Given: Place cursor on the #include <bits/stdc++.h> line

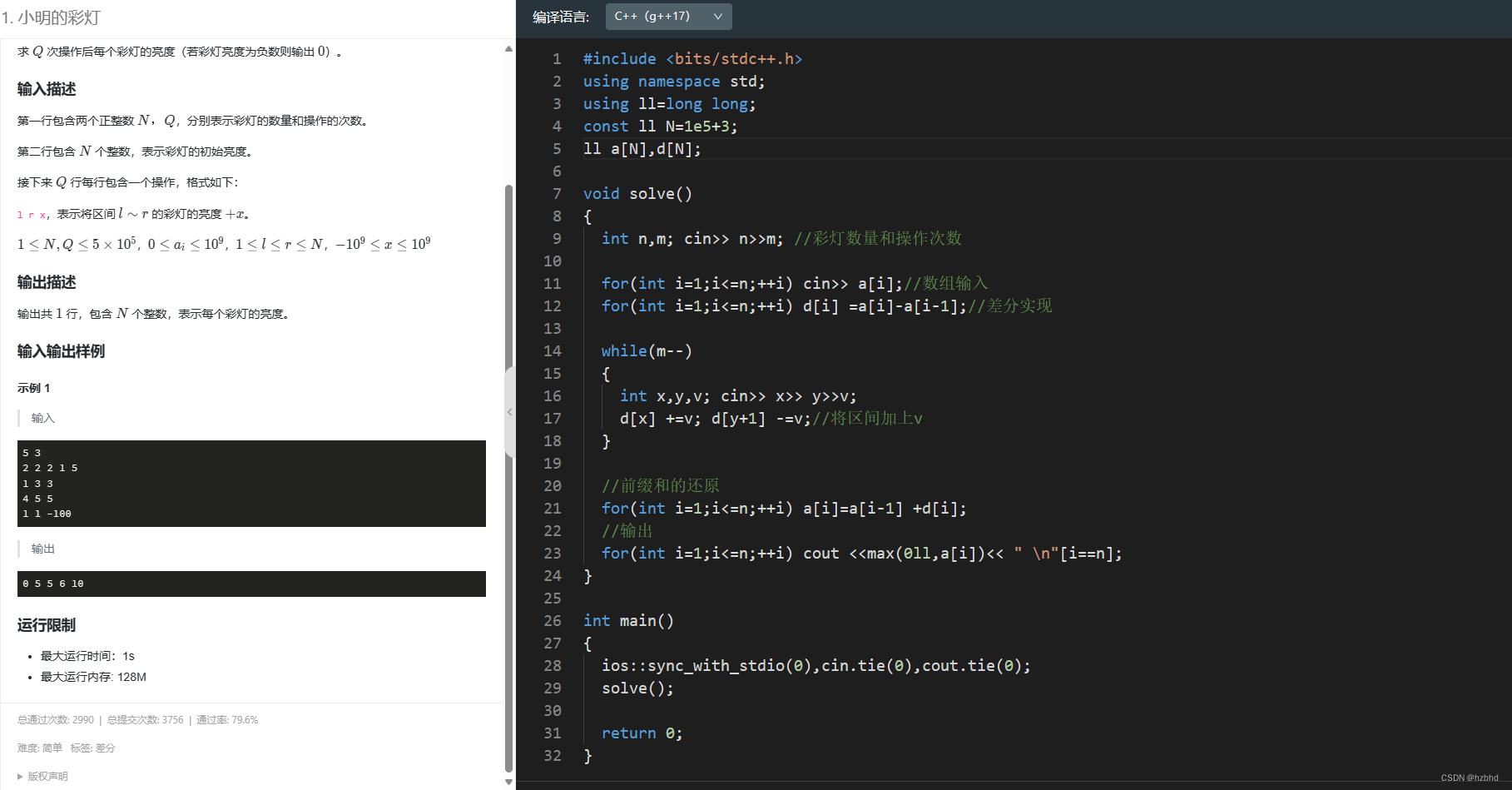Looking at the screenshot, I should click(692, 59).
